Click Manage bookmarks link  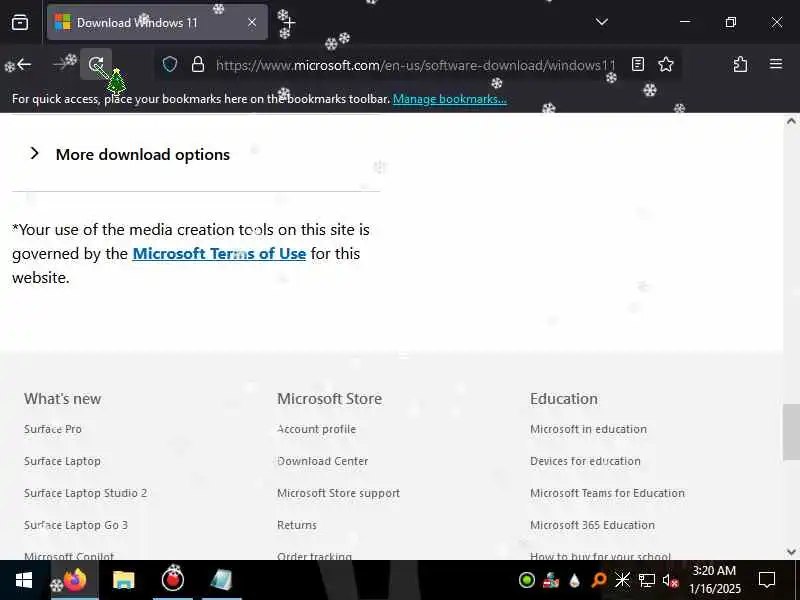click(x=449, y=99)
